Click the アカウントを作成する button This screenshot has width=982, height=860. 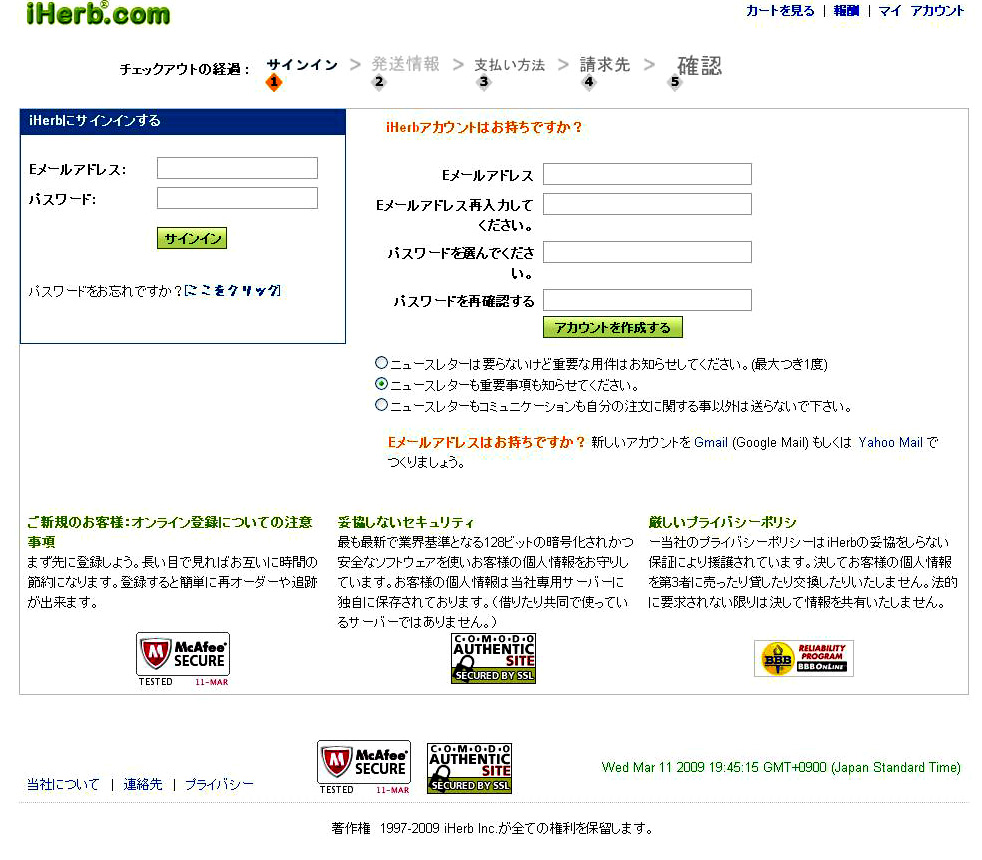pyautogui.click(x=612, y=327)
